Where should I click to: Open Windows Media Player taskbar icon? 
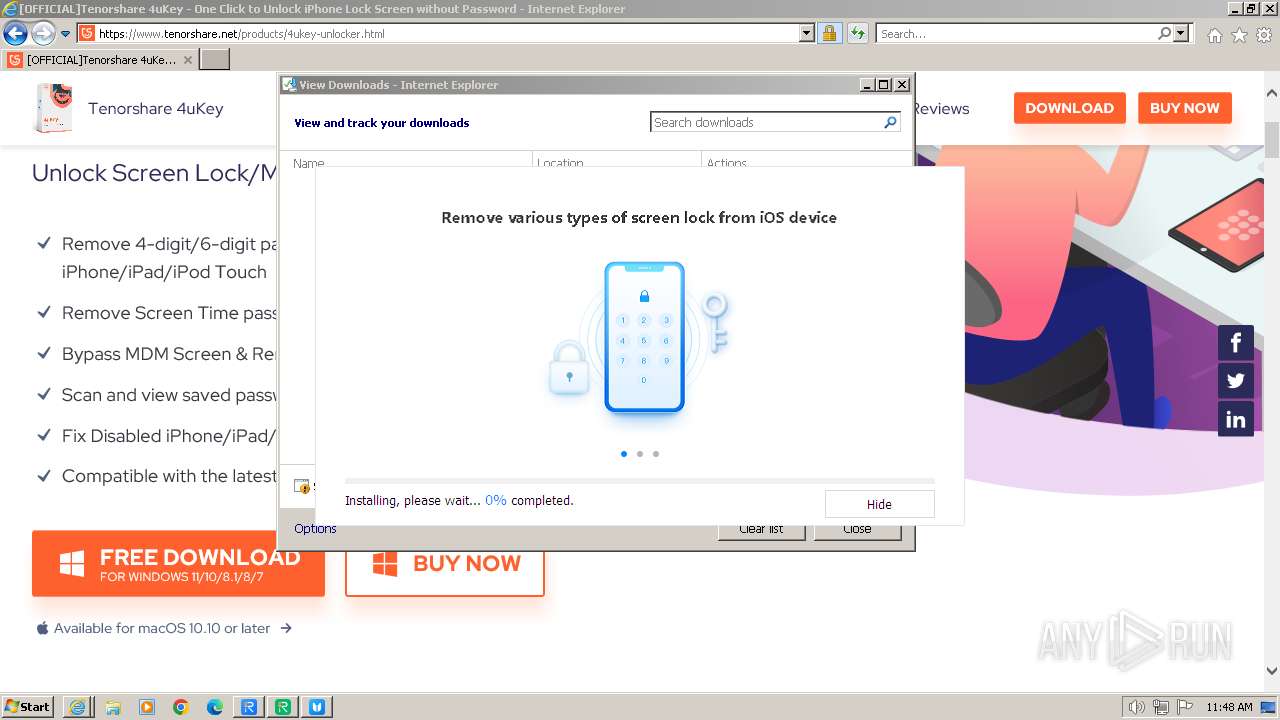[147, 707]
